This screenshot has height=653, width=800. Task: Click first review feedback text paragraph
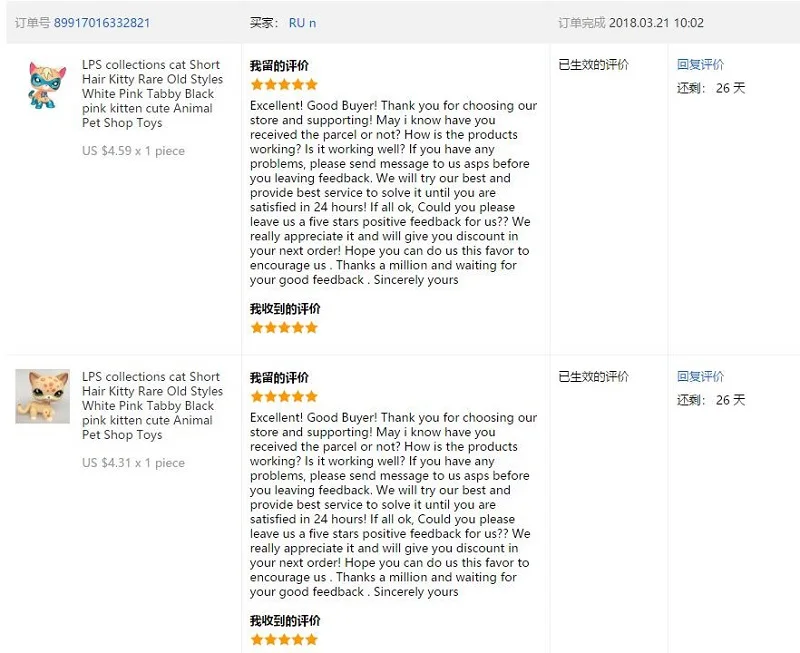coord(393,193)
